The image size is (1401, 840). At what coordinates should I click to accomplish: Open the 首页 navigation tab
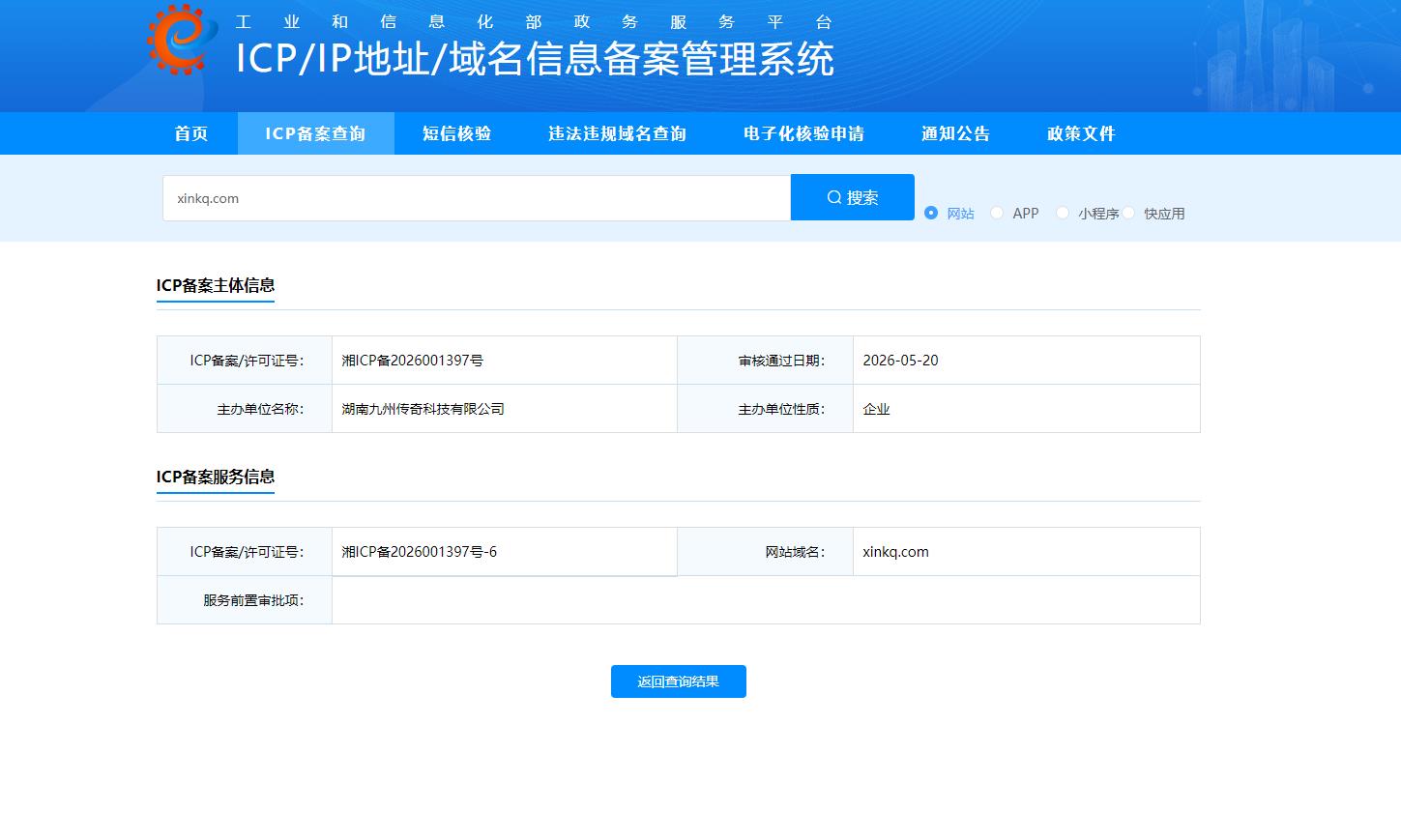tap(191, 133)
